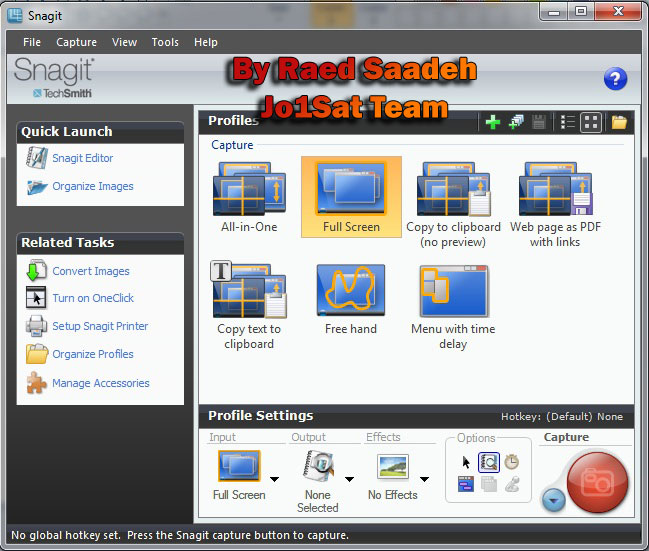Toggle preview in editor option
The height and width of the screenshot is (551, 649).
pyautogui.click(x=488, y=462)
